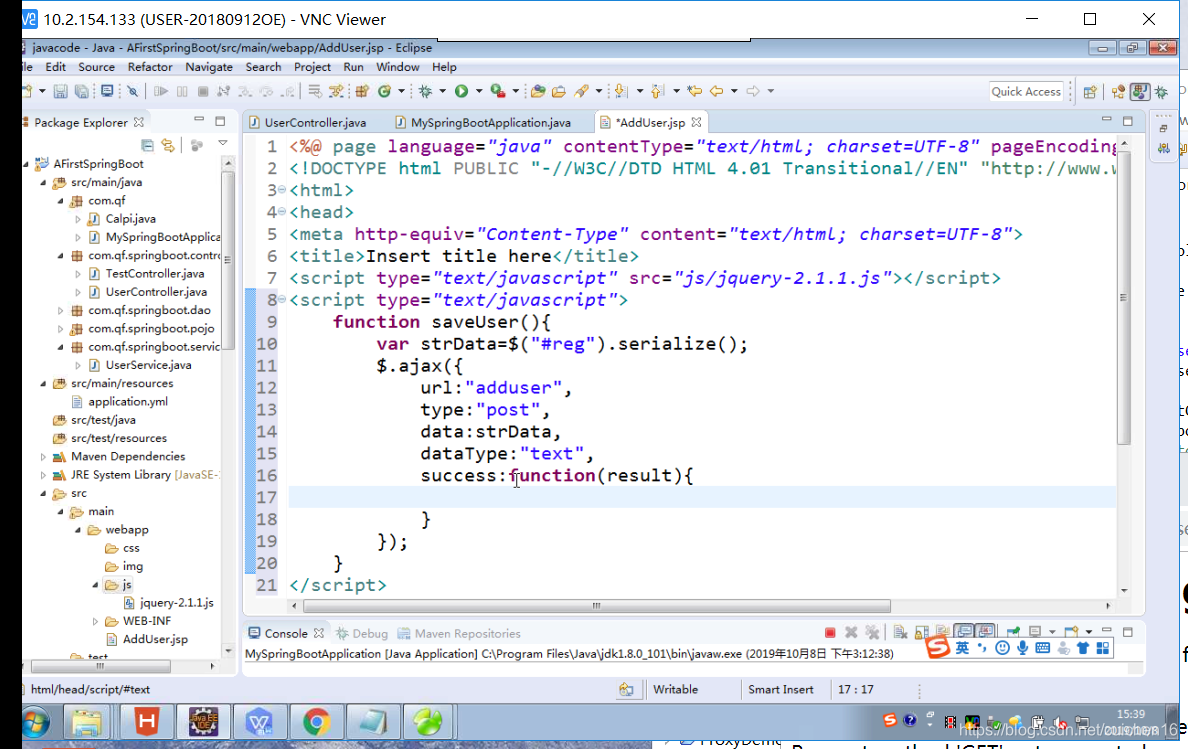Image resolution: width=1188 pixels, height=749 pixels.
Task: Click the Sogou emoji smiley icon
Action: click(x=1002, y=648)
